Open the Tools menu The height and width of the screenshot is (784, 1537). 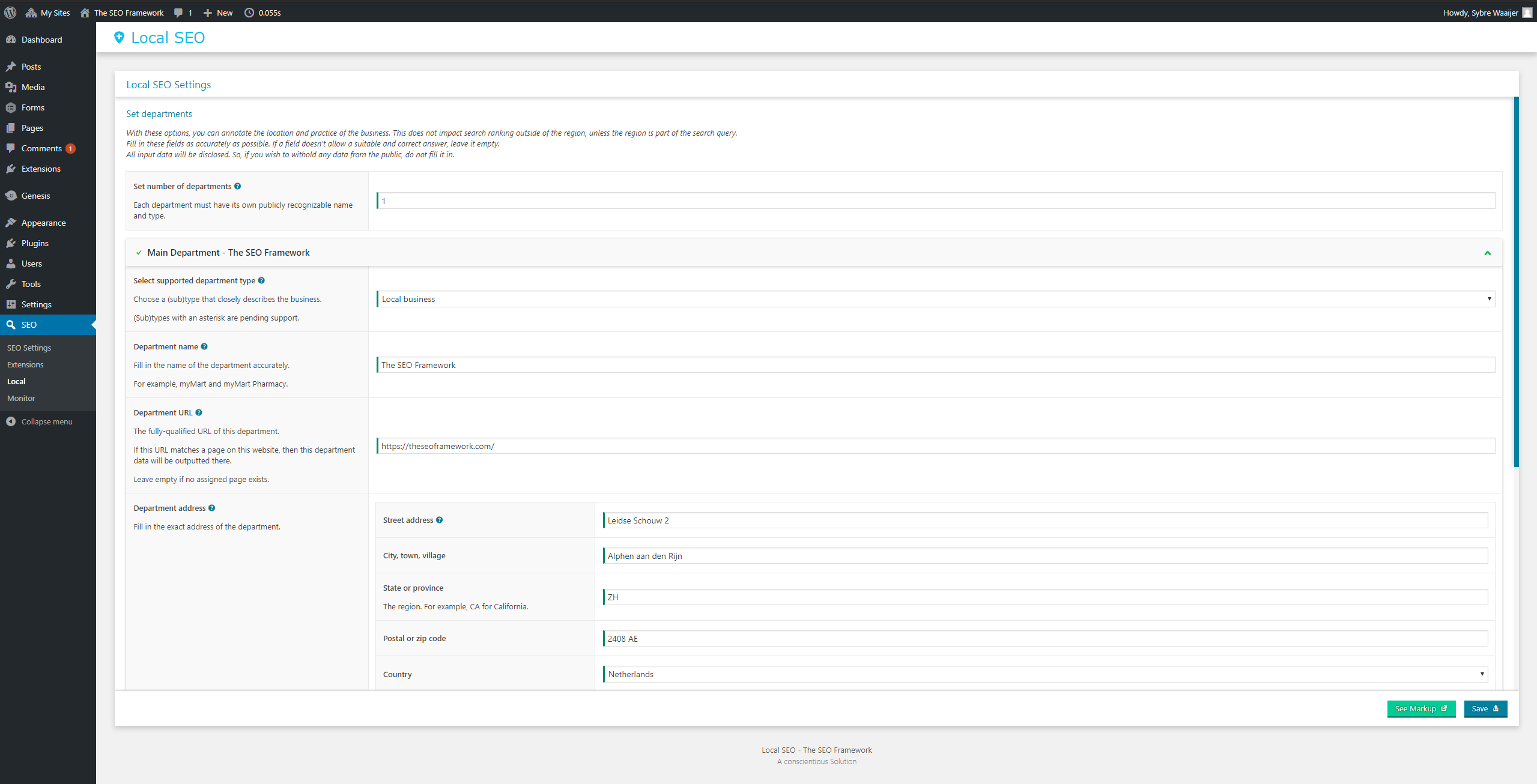coord(48,284)
